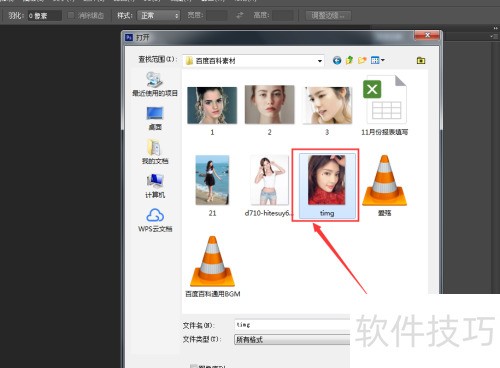This screenshot has width=500, height=368.
Task: Open the style dropdown in options bar
Action: coord(159,15)
